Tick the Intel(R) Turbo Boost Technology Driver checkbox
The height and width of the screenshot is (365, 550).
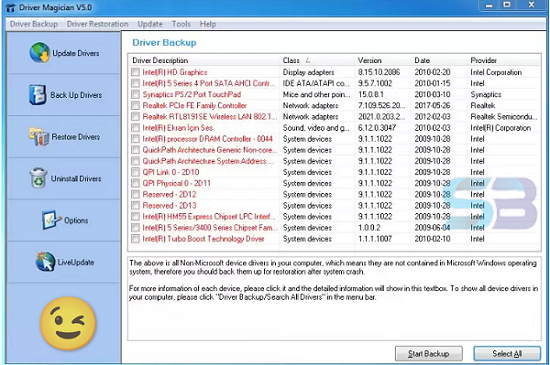click(135, 239)
